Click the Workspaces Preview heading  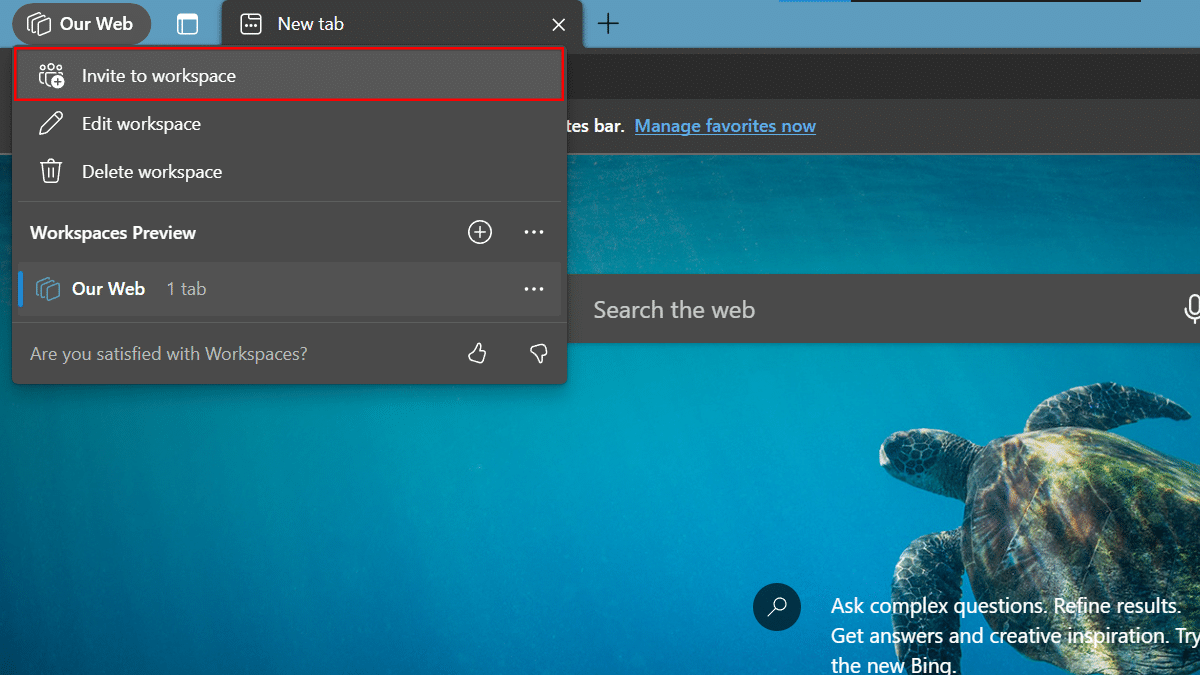pos(113,233)
